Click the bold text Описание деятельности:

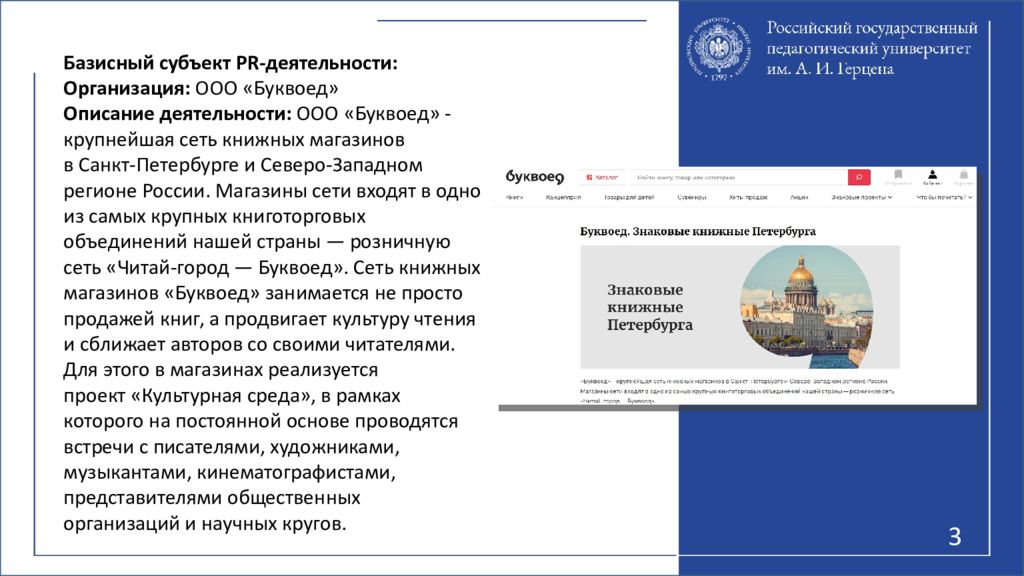(177, 114)
